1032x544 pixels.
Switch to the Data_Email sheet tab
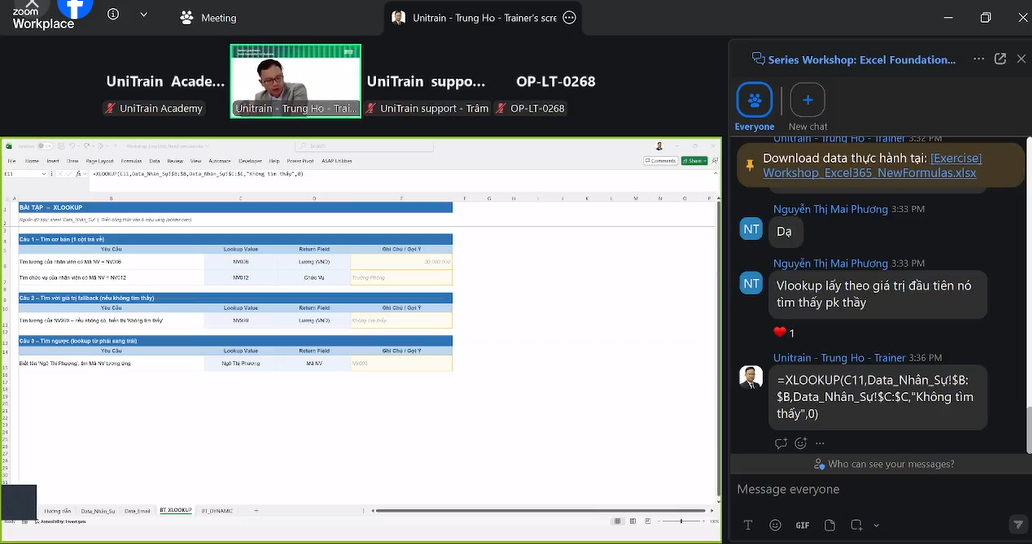[x=137, y=510]
